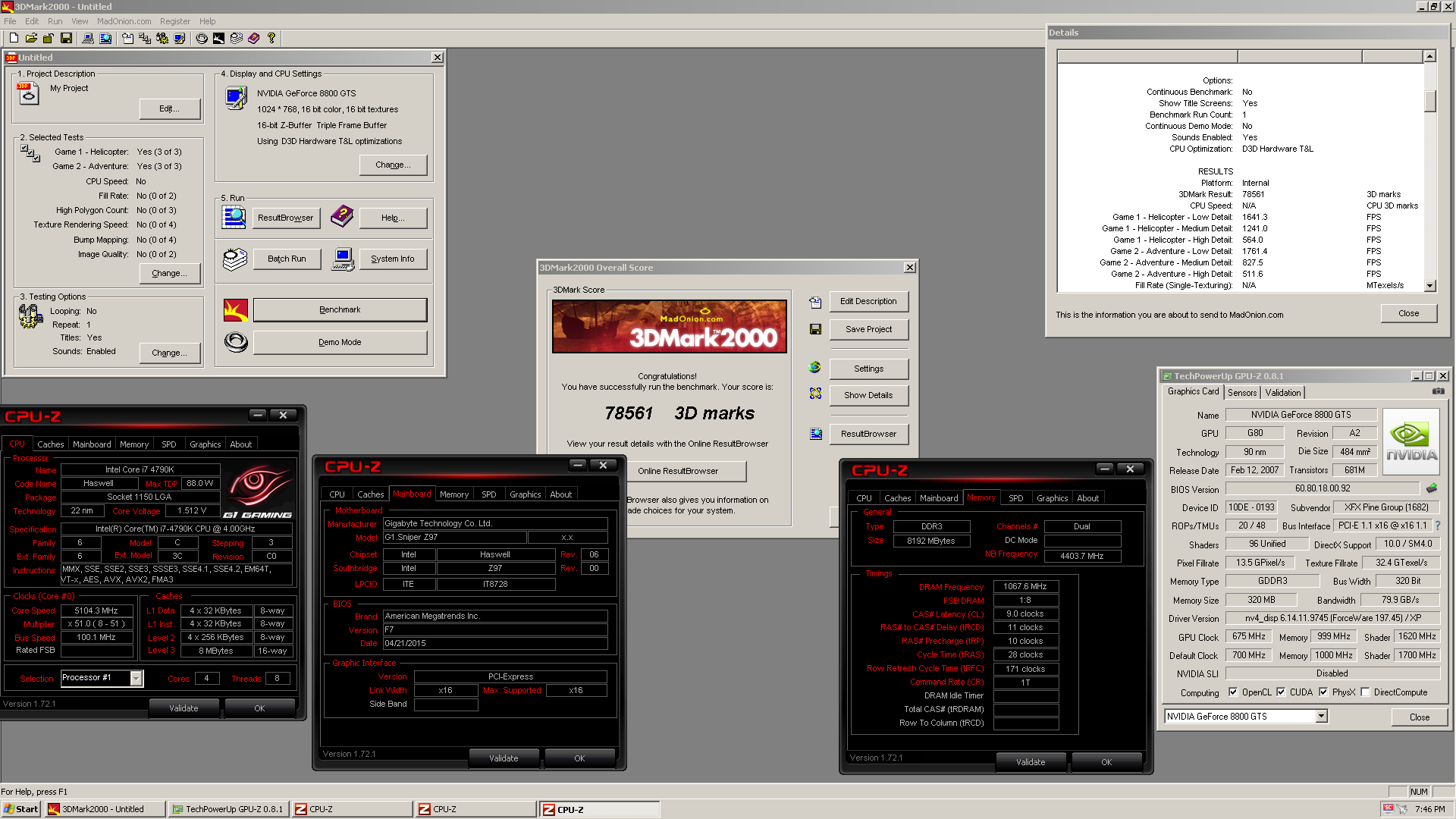Enable the DirectCompute checkbox in GPU-Z
This screenshot has width=1456, height=819.
(x=1365, y=692)
